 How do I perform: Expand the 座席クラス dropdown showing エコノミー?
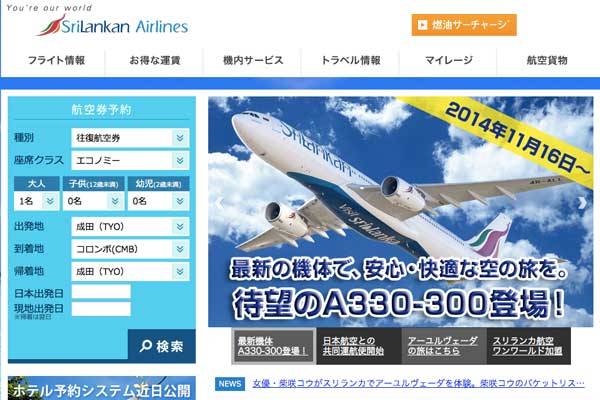coord(130,160)
